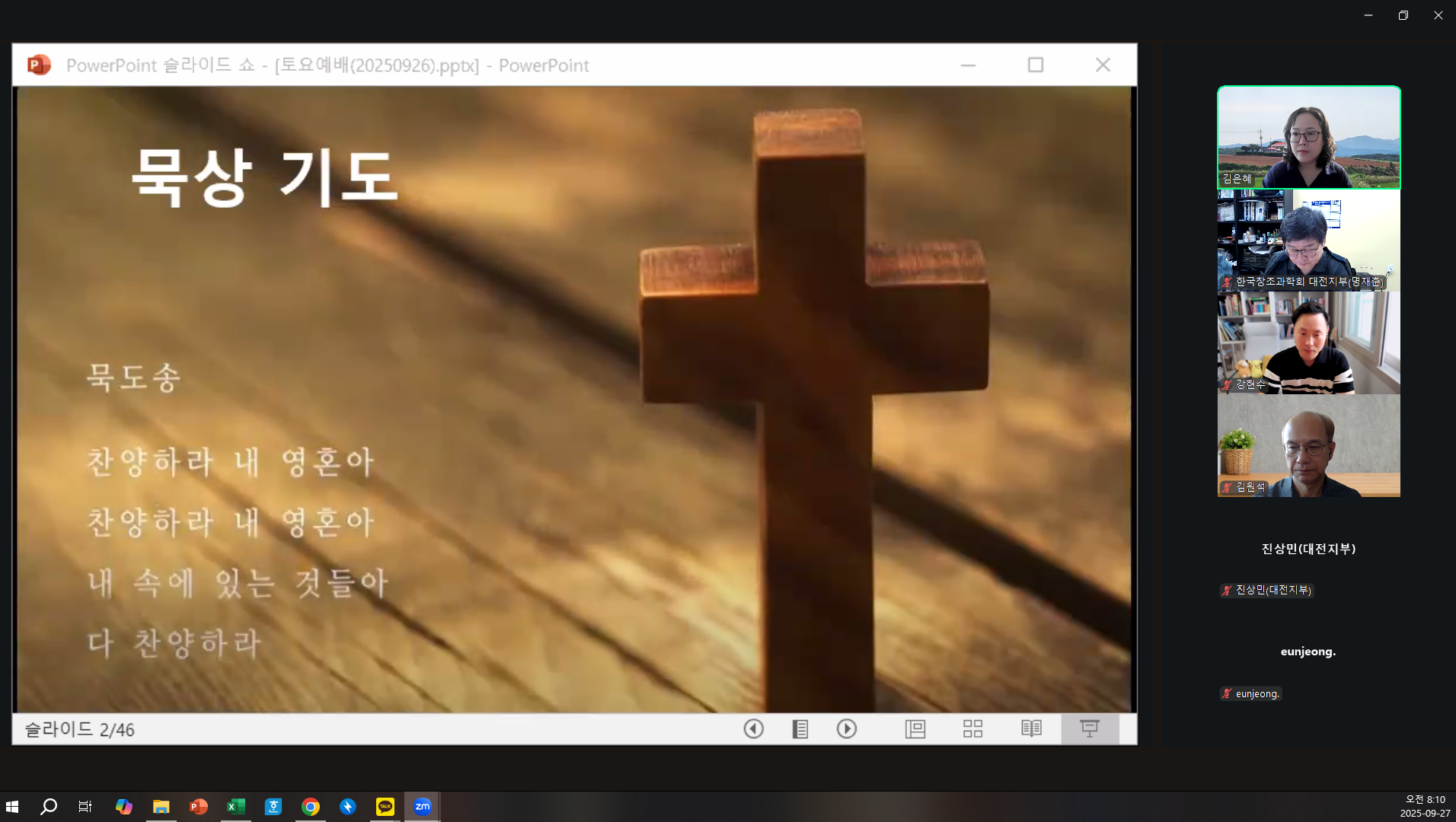Open KakaoTalk from the taskbar

[385, 806]
